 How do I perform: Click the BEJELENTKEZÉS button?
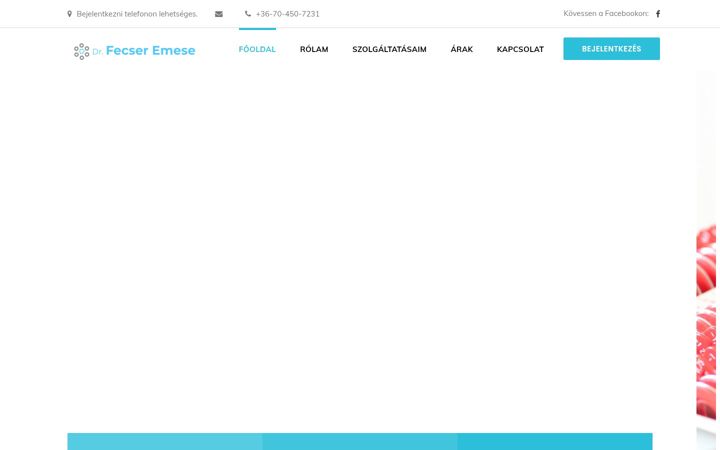click(x=612, y=49)
